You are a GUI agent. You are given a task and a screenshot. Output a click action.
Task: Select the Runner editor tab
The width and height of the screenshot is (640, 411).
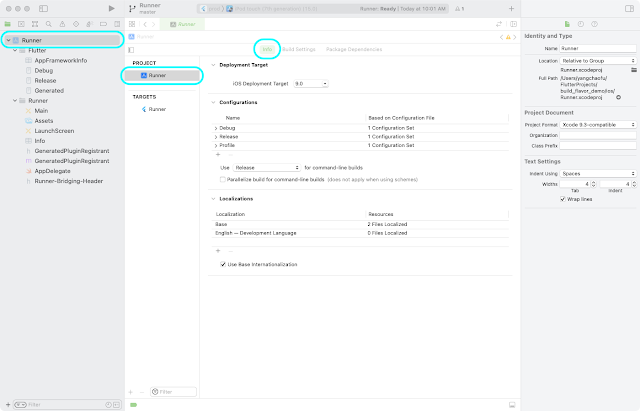click(182, 24)
